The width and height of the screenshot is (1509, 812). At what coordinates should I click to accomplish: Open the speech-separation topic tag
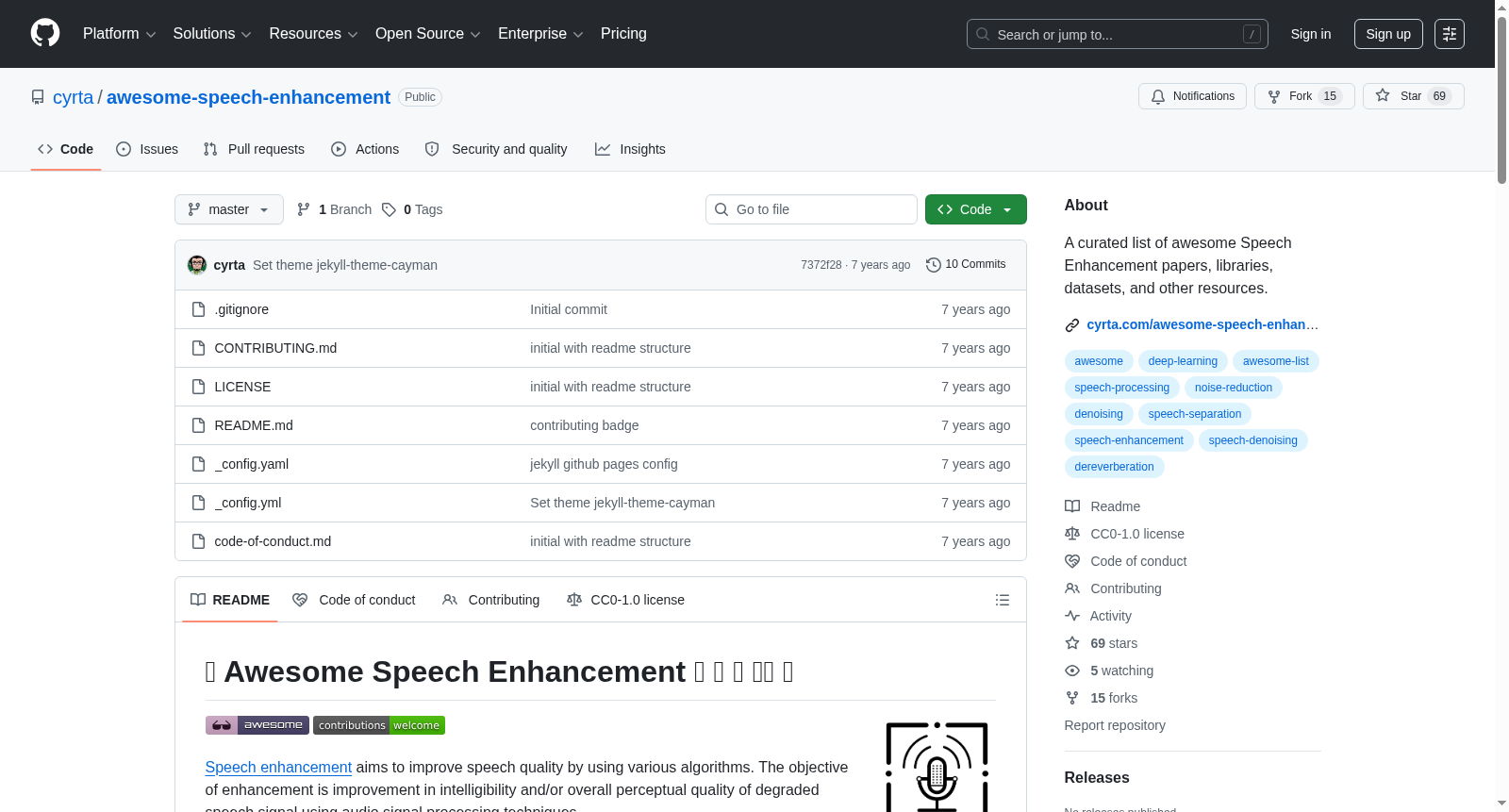1195,414
